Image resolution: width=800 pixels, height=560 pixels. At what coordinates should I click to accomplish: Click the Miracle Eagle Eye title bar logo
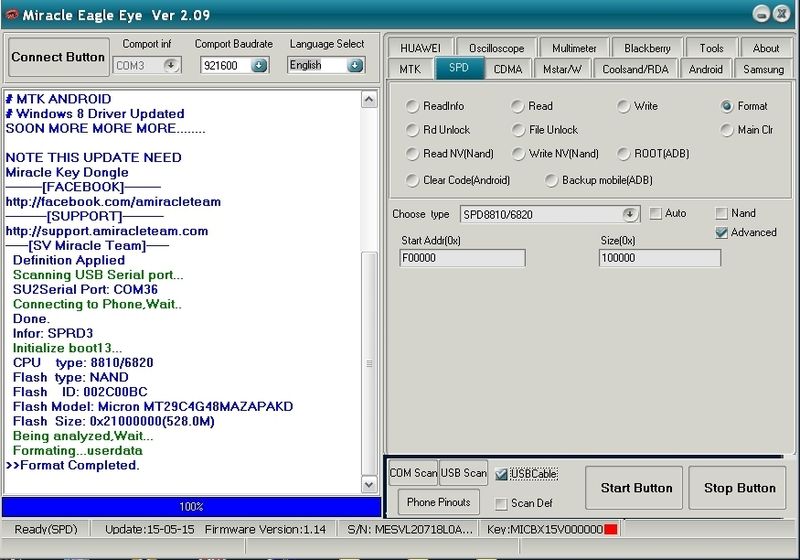[12, 14]
